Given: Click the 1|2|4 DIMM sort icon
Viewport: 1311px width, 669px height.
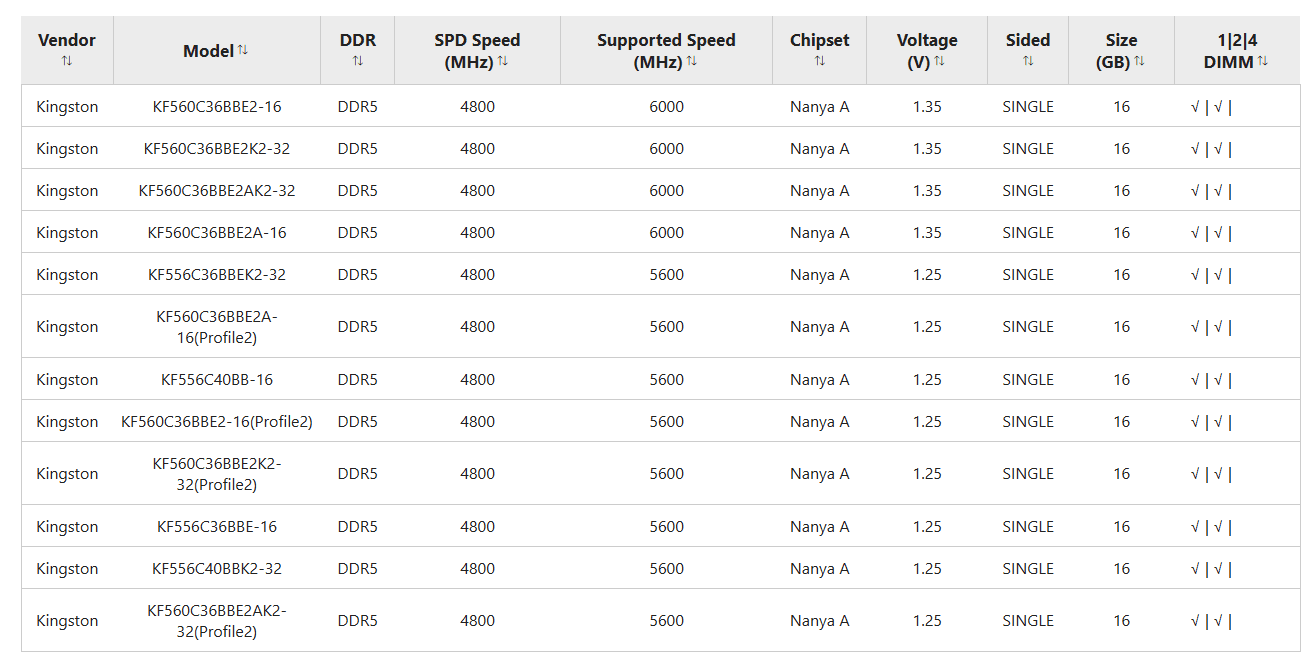Looking at the screenshot, I should pyautogui.click(x=1263, y=61).
